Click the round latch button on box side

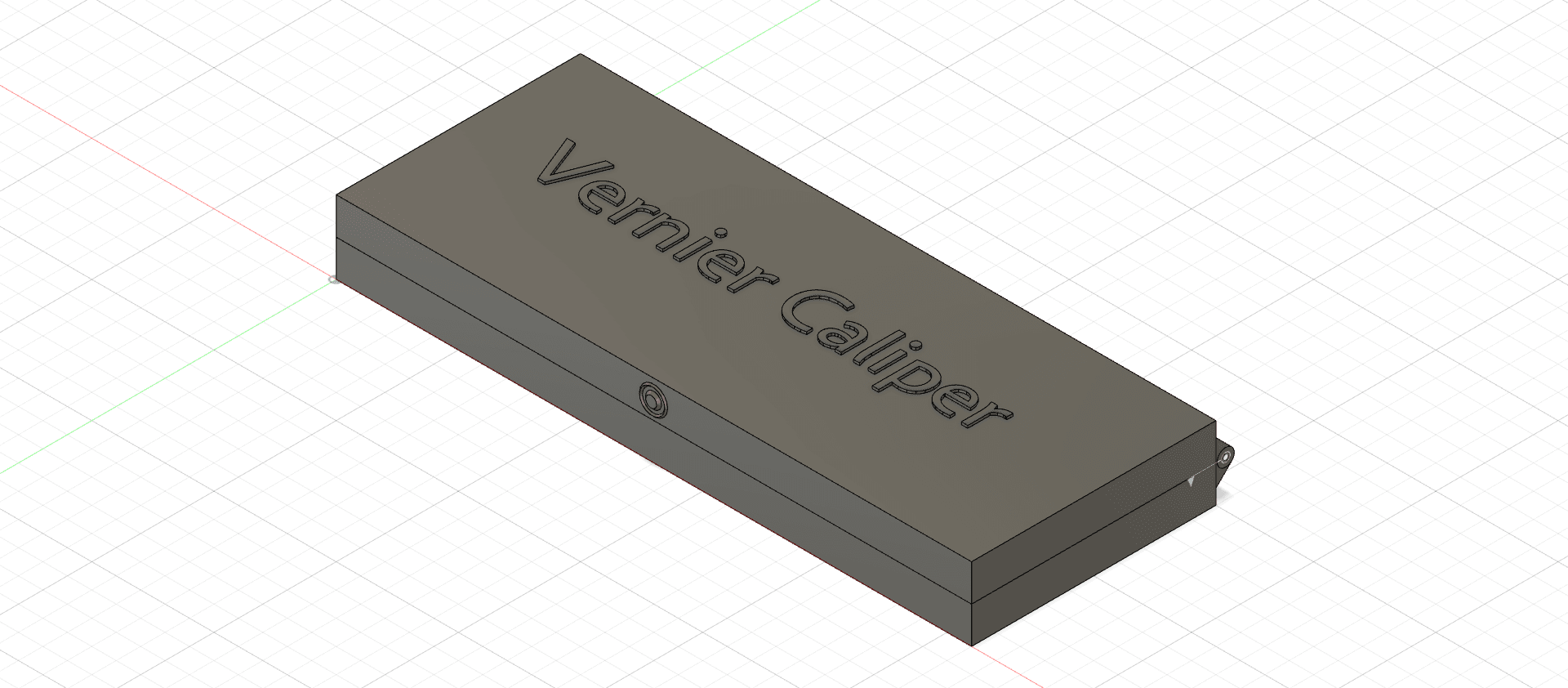point(654,400)
